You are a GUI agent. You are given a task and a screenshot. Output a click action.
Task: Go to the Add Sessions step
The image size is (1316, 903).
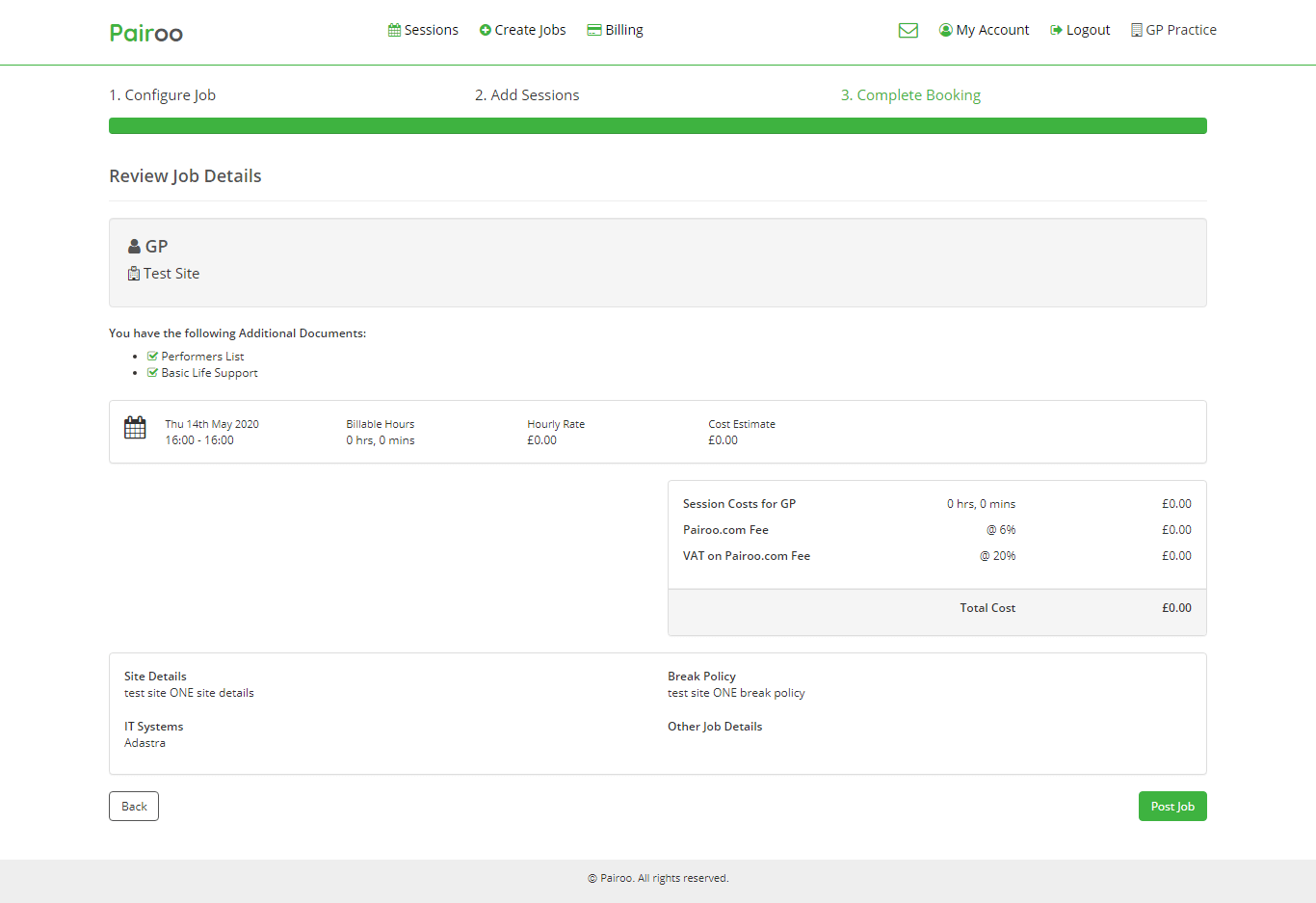[527, 95]
